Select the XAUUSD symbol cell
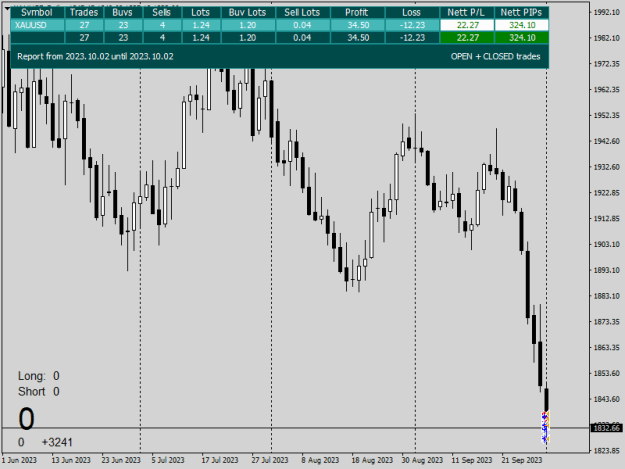The height and width of the screenshot is (469, 625). pyautogui.click(x=37, y=25)
